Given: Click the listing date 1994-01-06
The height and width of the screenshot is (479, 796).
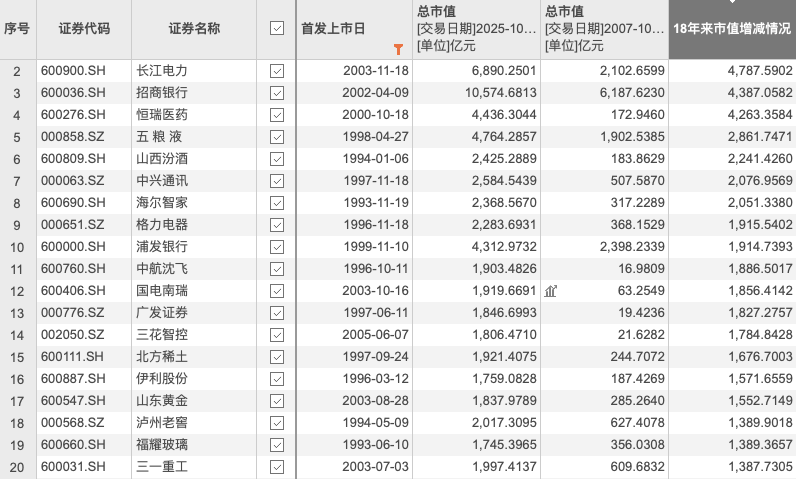Looking at the screenshot, I should coord(376,159).
